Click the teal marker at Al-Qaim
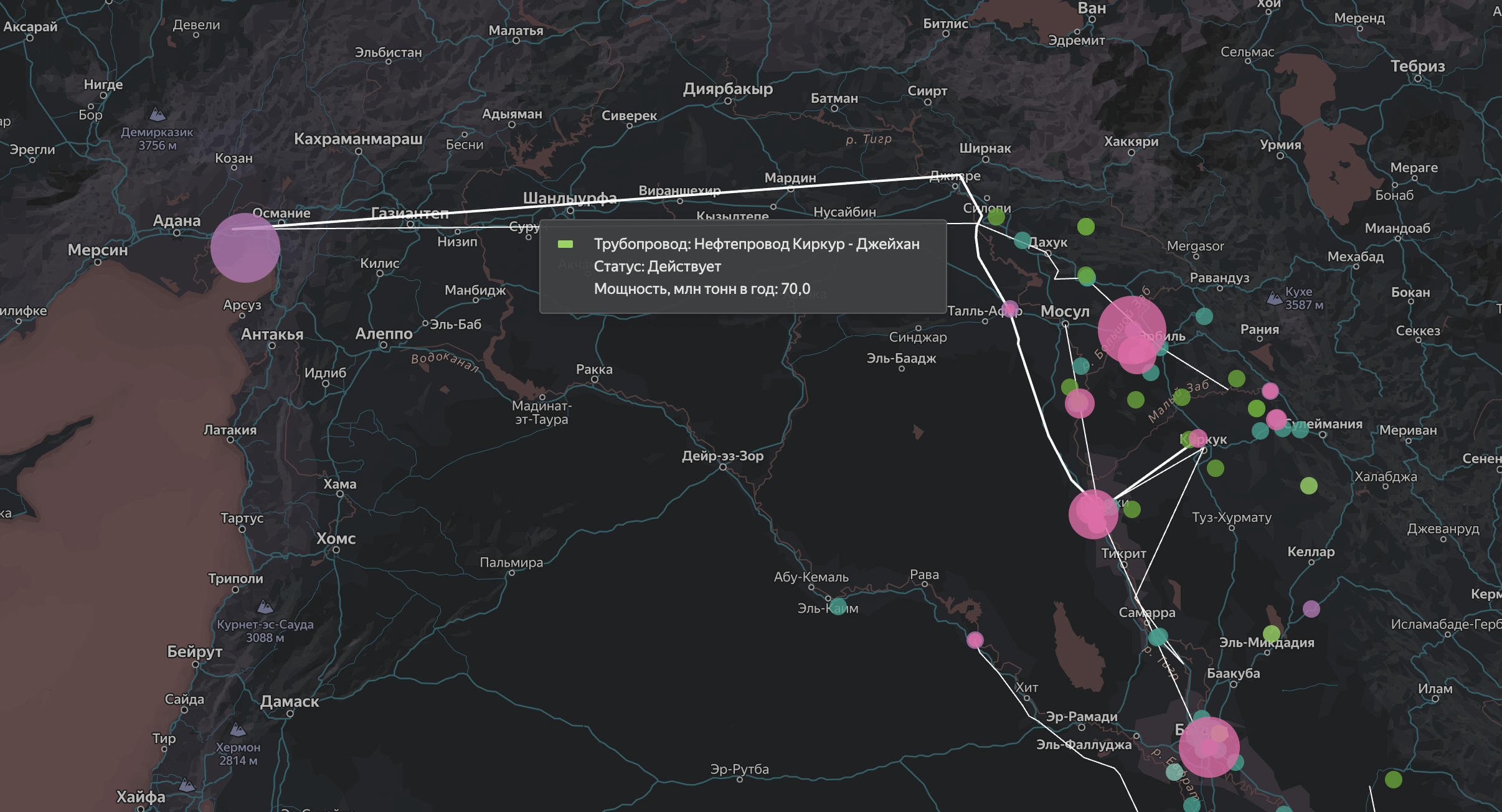Screen dimensions: 1502x812 [x=838, y=607]
